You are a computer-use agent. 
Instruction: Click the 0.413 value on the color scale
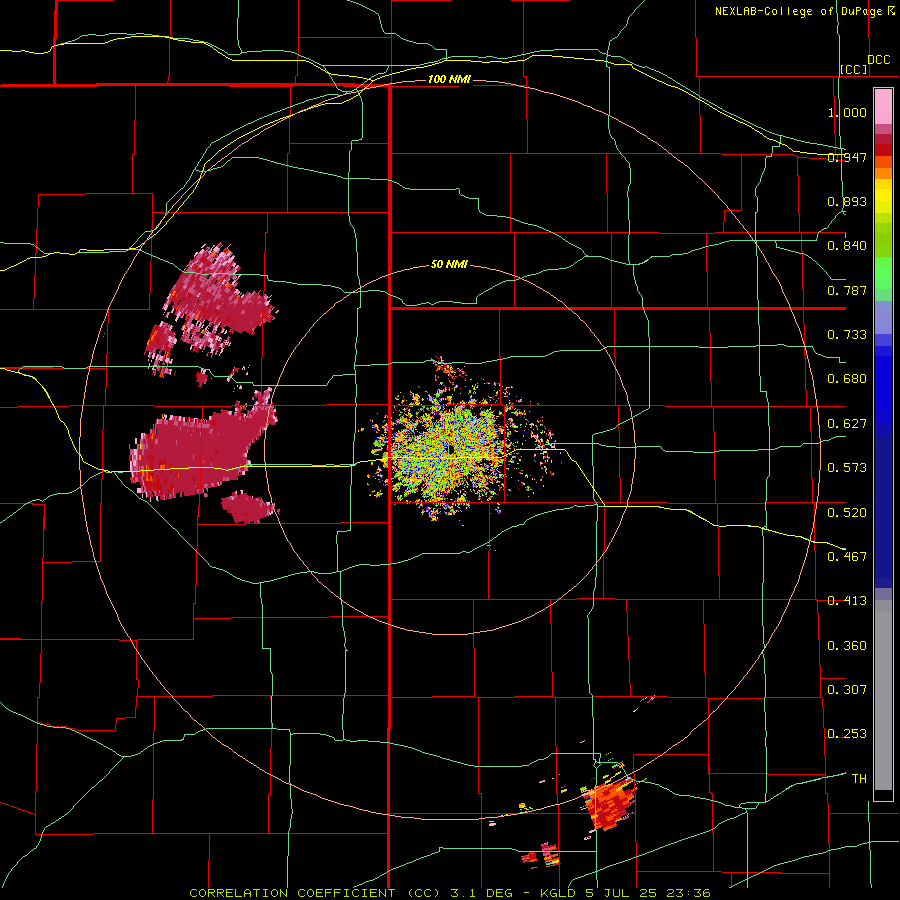(847, 601)
